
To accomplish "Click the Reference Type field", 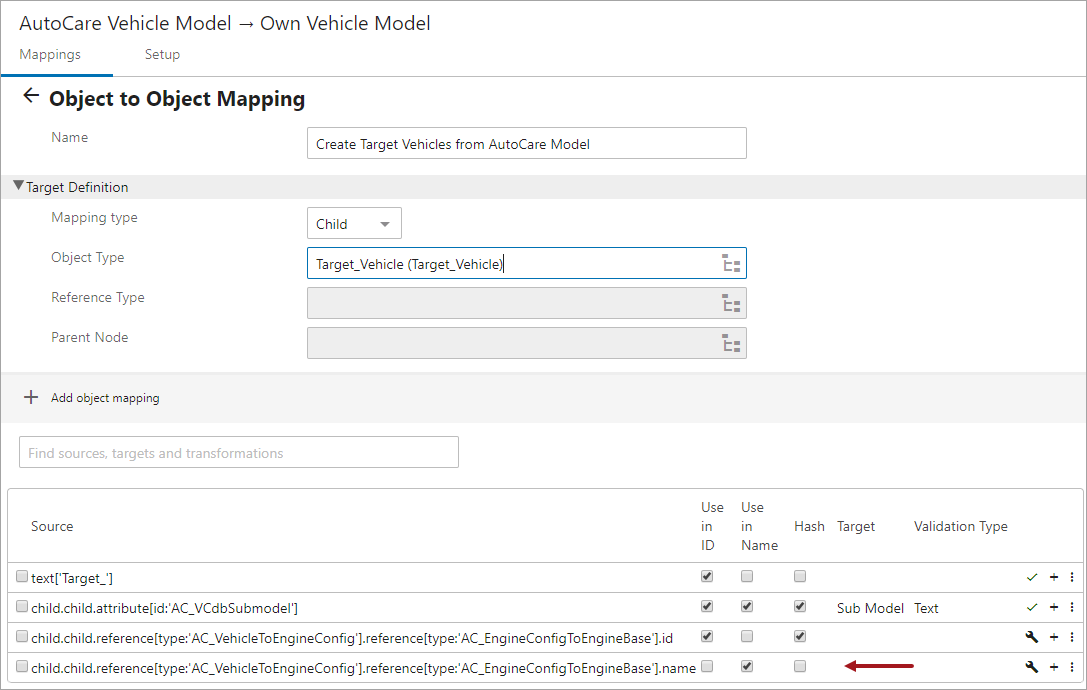I will pyautogui.click(x=527, y=303).
